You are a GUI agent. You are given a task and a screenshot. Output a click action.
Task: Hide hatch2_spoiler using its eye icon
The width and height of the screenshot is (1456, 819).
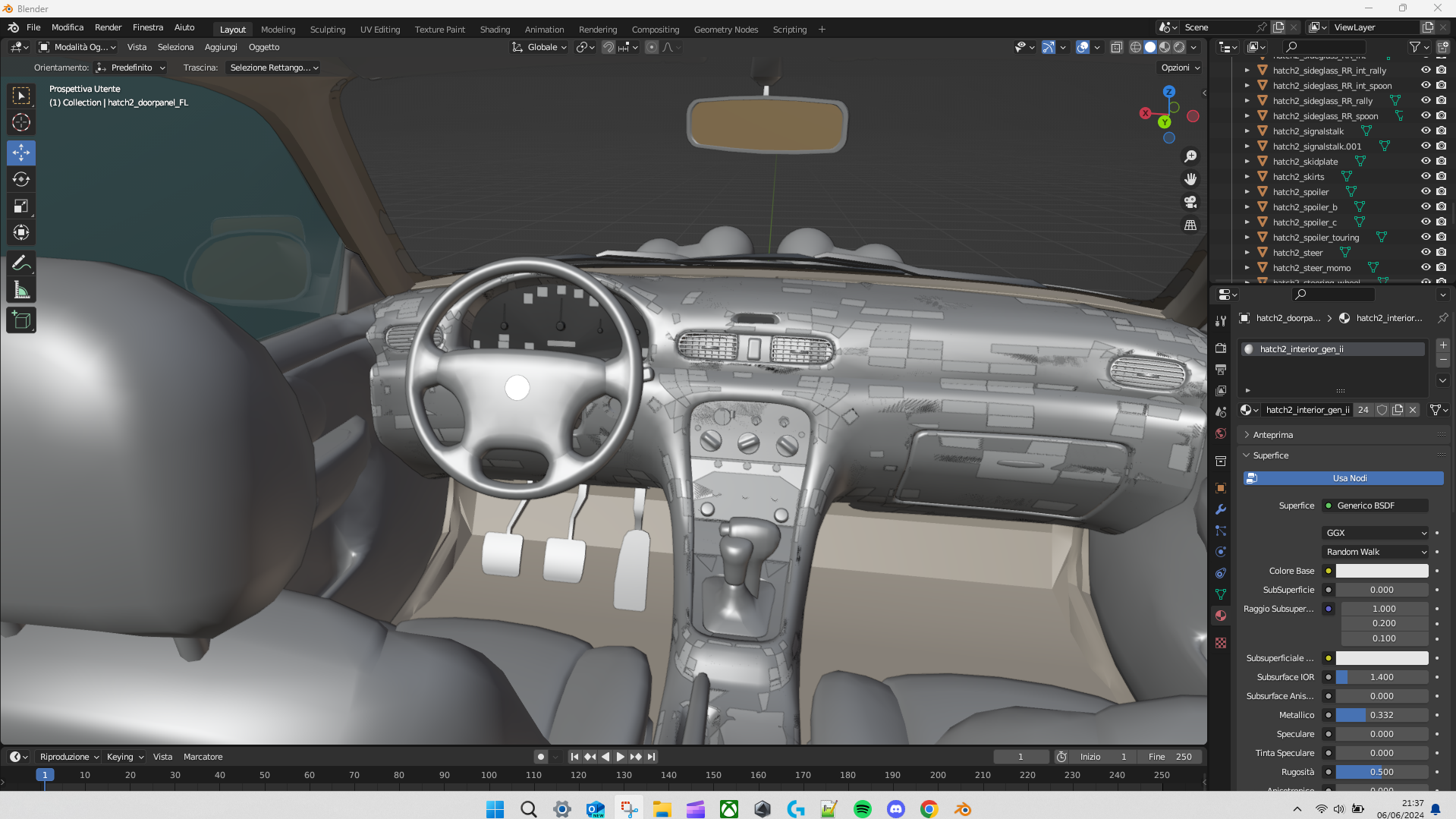[1426, 191]
